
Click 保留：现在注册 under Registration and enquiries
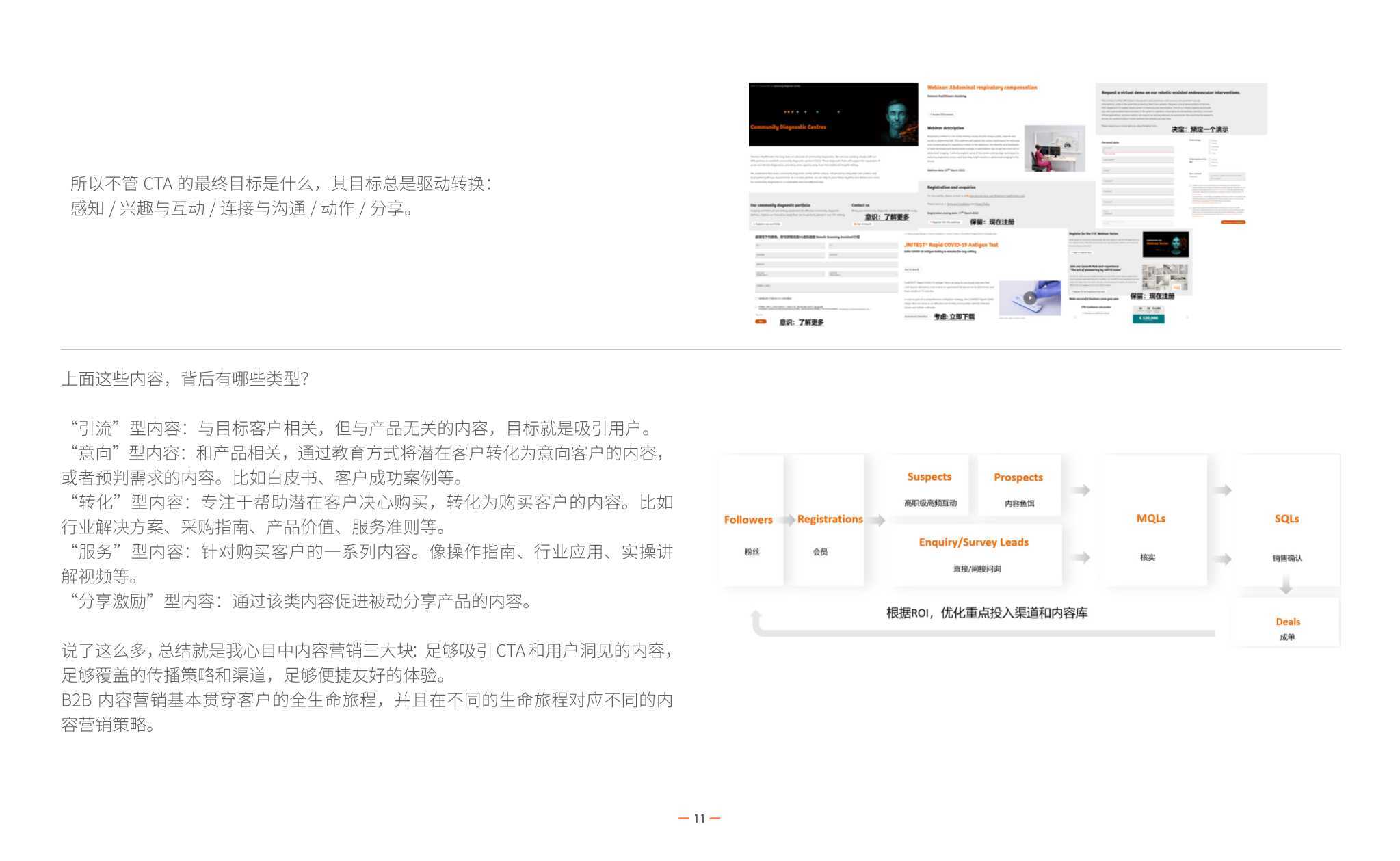[992, 222]
